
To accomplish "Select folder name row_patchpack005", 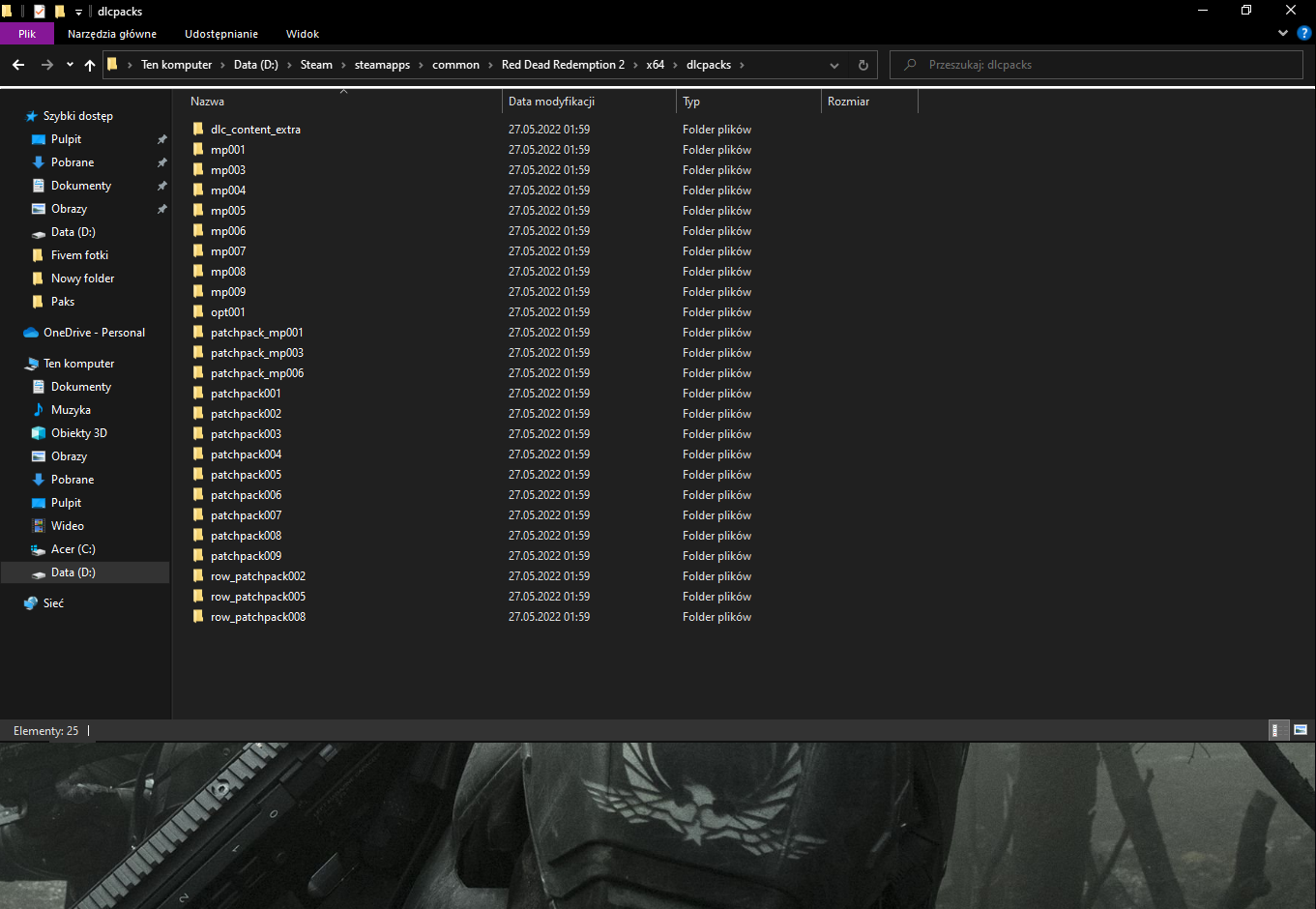I will click(x=258, y=597).
